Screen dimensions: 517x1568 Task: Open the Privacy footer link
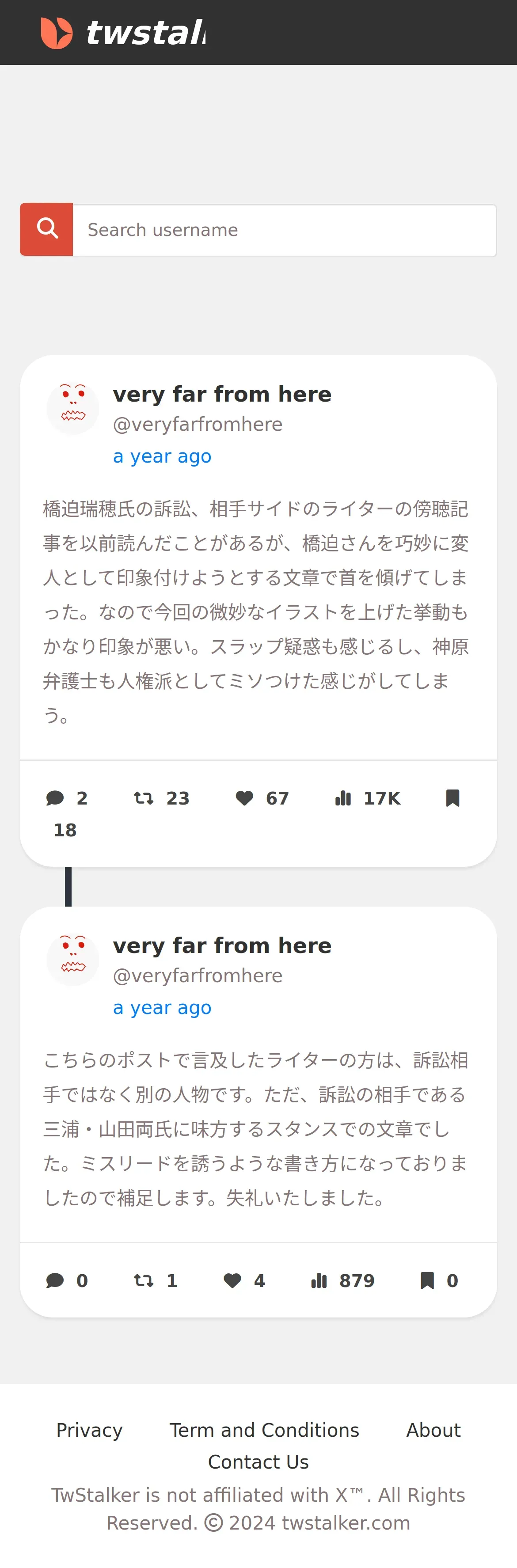point(90,1430)
